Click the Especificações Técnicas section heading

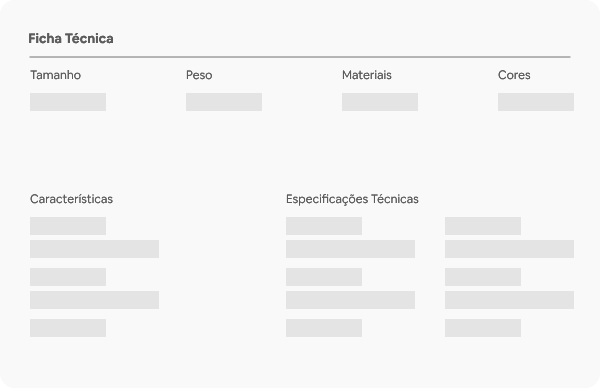click(x=352, y=199)
